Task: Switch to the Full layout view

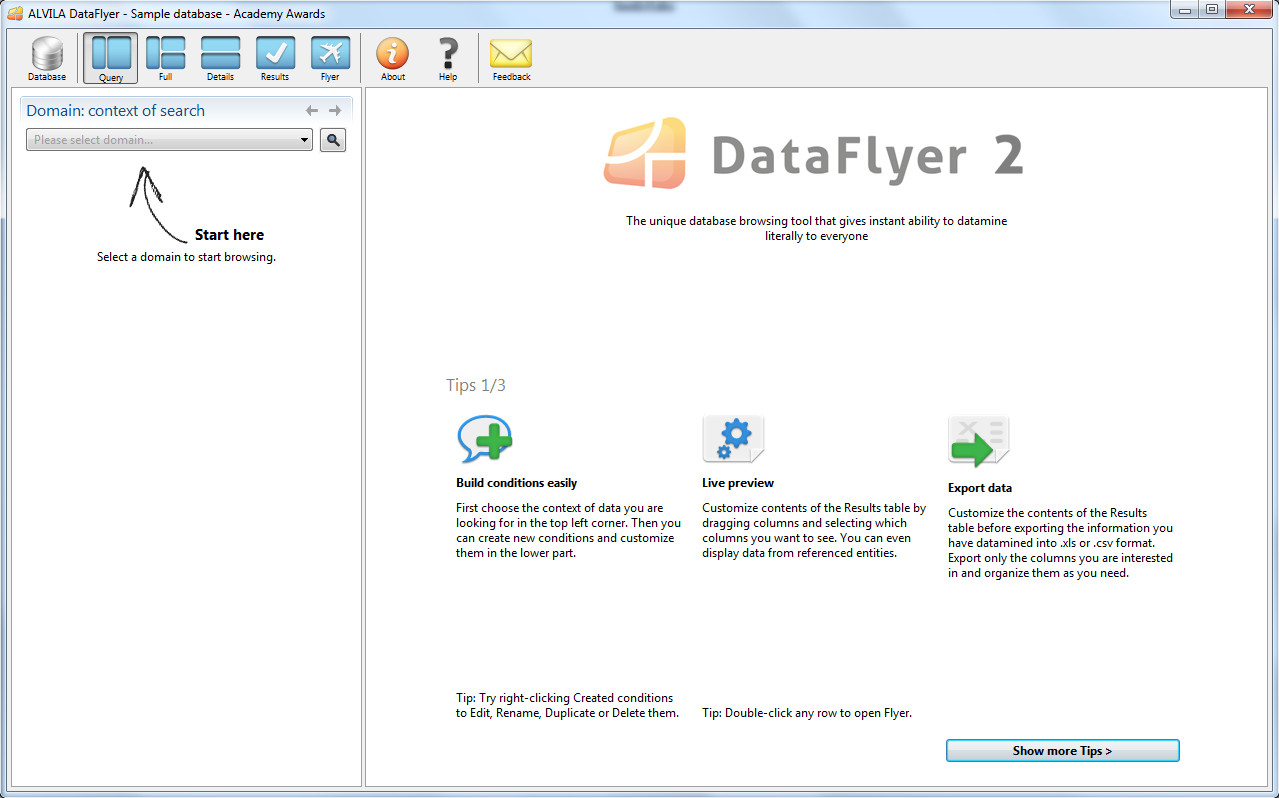Action: click(x=166, y=59)
